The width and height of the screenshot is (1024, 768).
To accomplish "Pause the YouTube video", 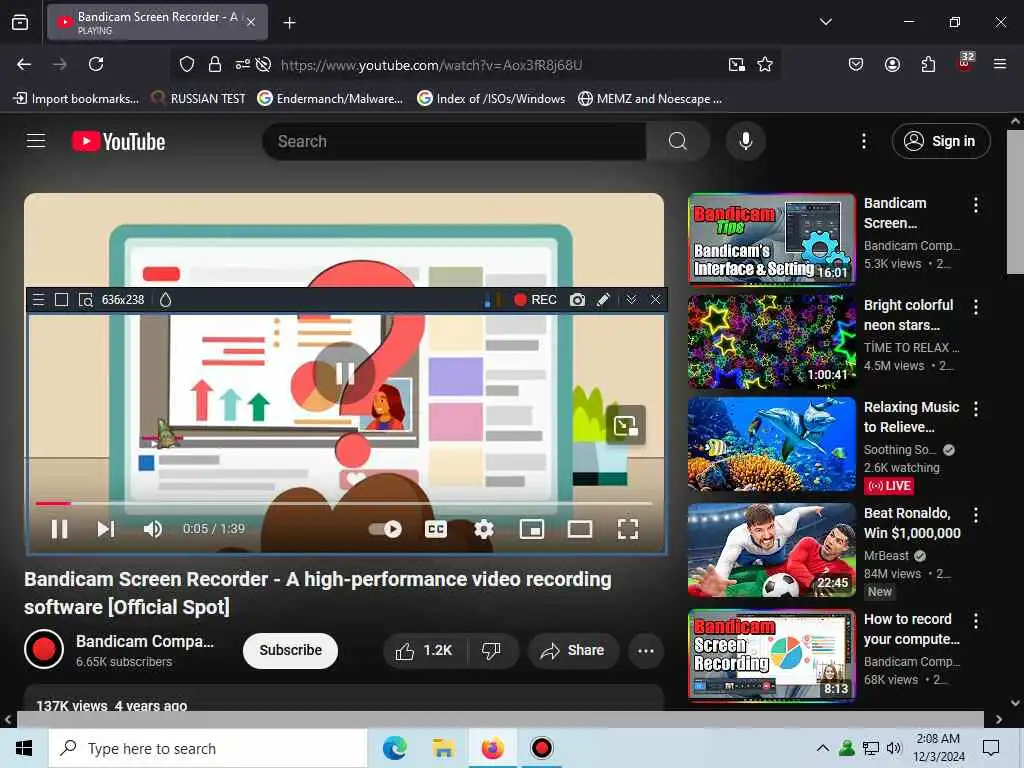I will tap(59, 529).
